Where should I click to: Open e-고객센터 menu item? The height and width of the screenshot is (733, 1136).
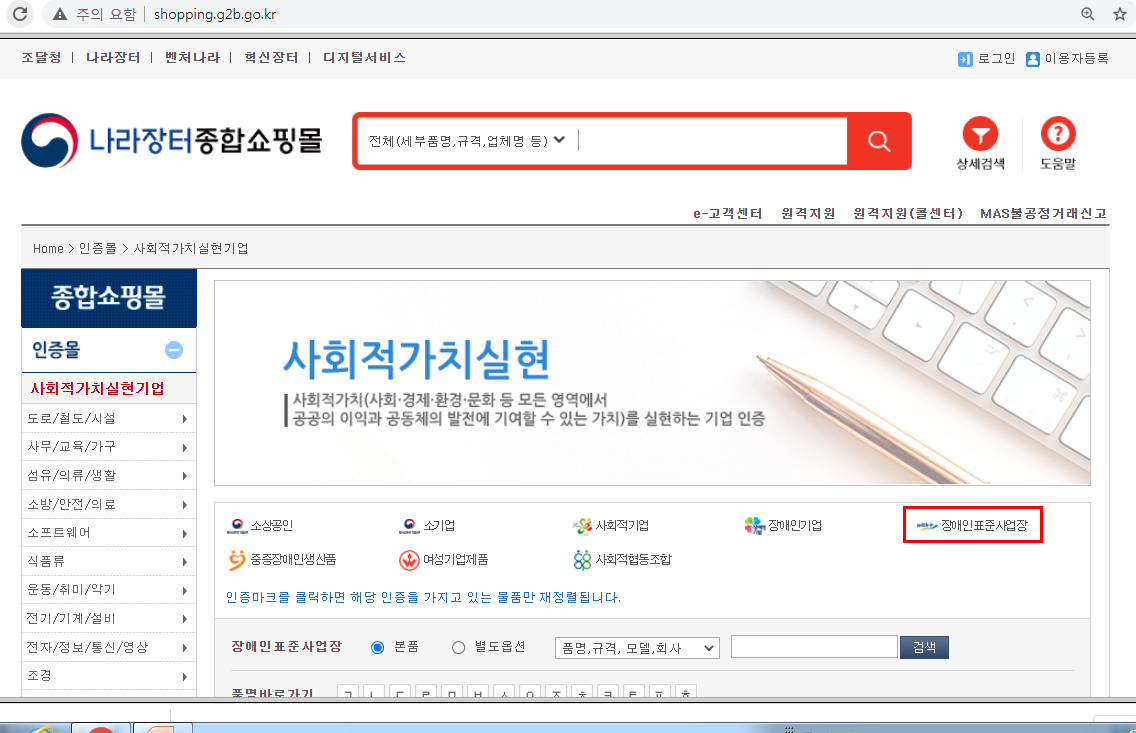tap(727, 213)
